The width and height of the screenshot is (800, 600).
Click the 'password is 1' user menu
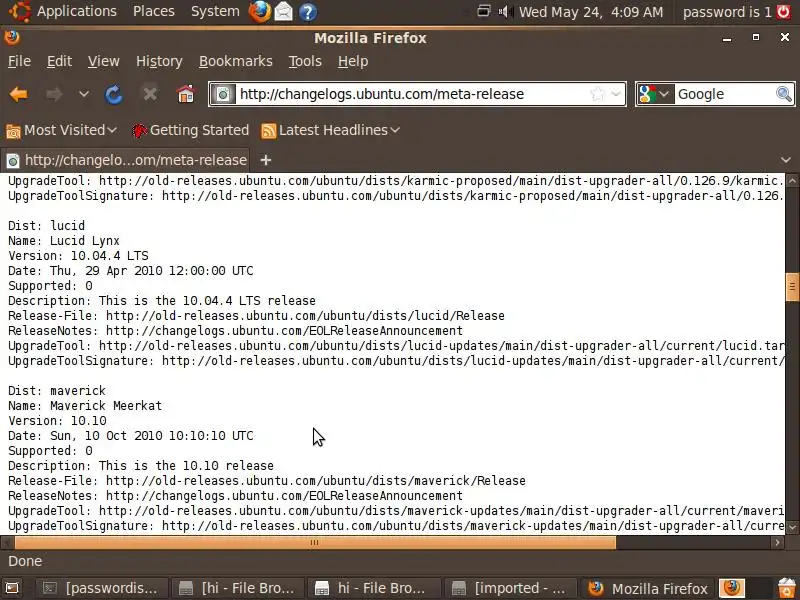pyautogui.click(x=727, y=12)
